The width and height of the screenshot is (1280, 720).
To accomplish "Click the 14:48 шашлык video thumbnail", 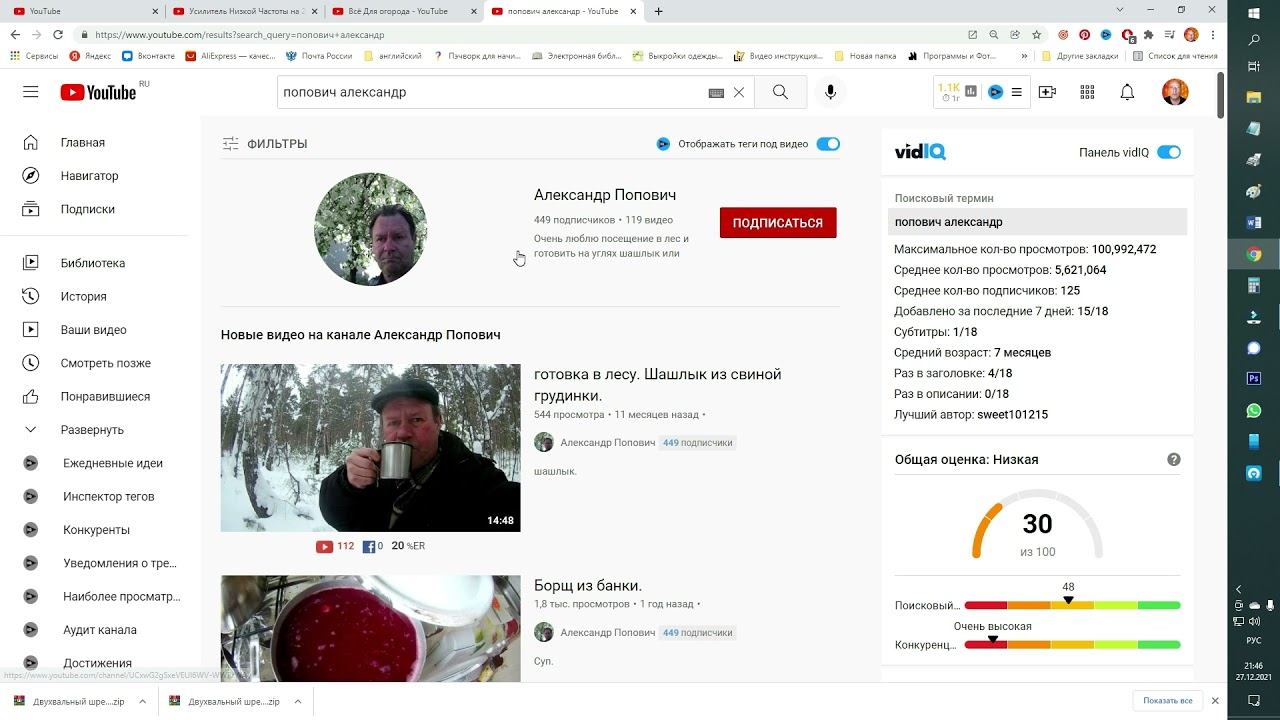I will point(370,448).
